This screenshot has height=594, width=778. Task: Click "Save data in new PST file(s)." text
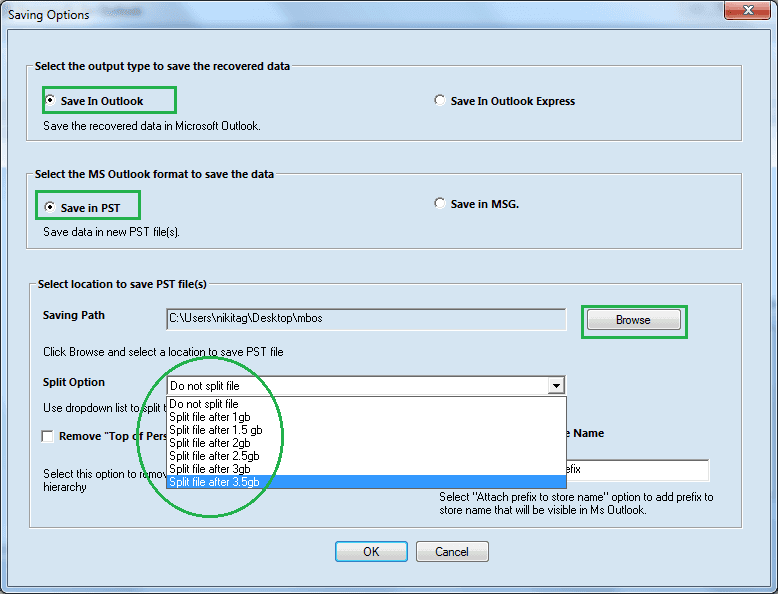tap(111, 232)
